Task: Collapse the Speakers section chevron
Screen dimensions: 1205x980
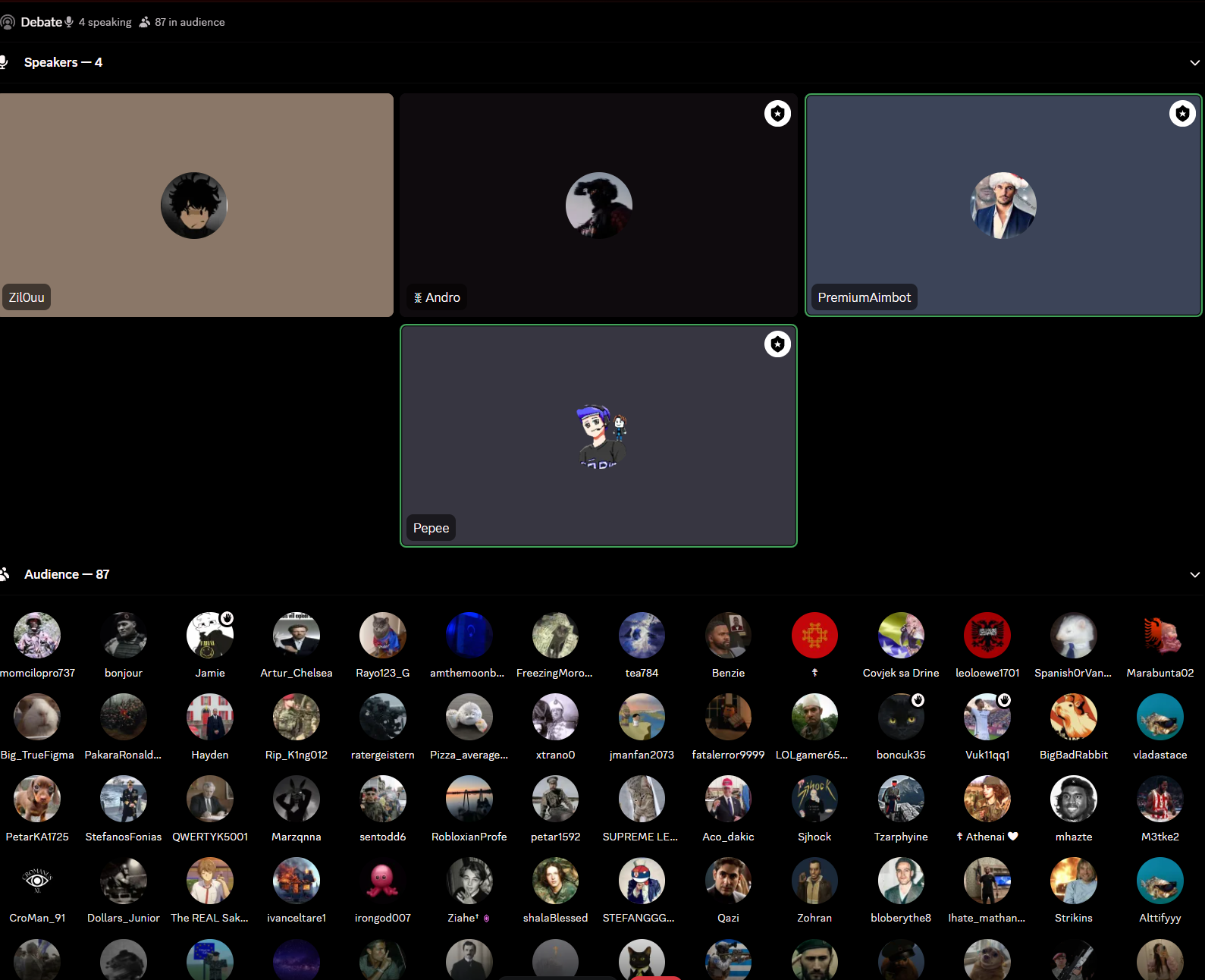Action: [1194, 63]
